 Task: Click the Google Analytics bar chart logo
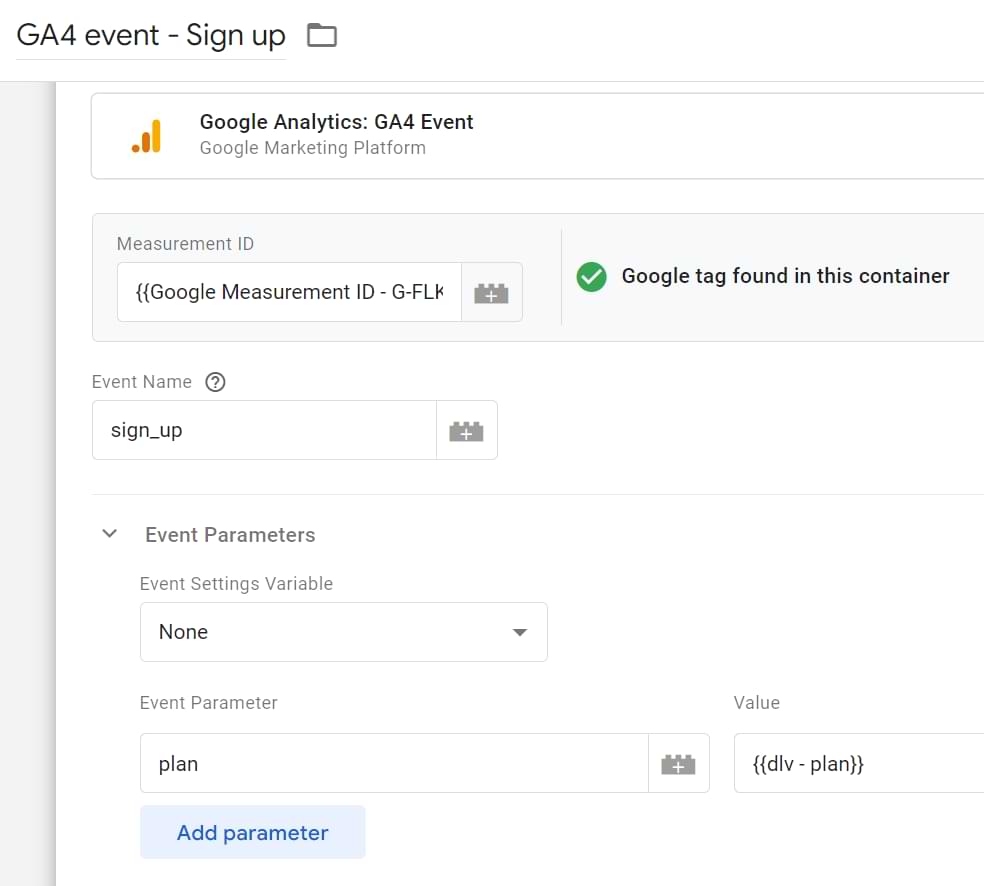click(x=146, y=137)
